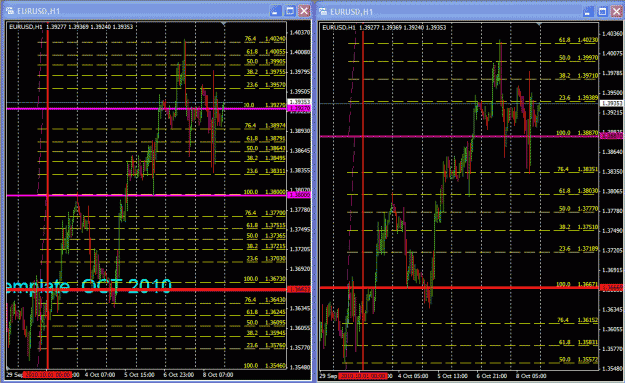Close the left EURUSD,H1 chart window
Screen dimensions: 625x383
click(x=305, y=11)
